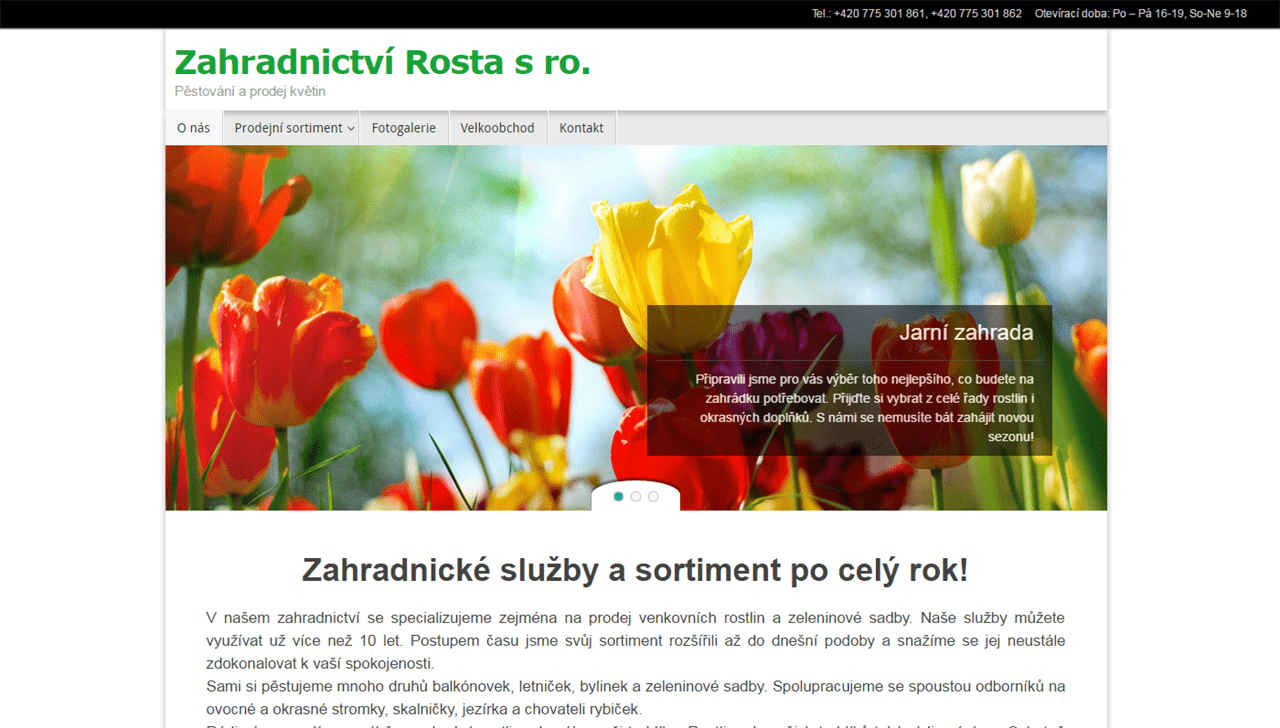1280x728 pixels.
Task: Click the slide caption text starting Připravili jsme
Action: [864, 408]
